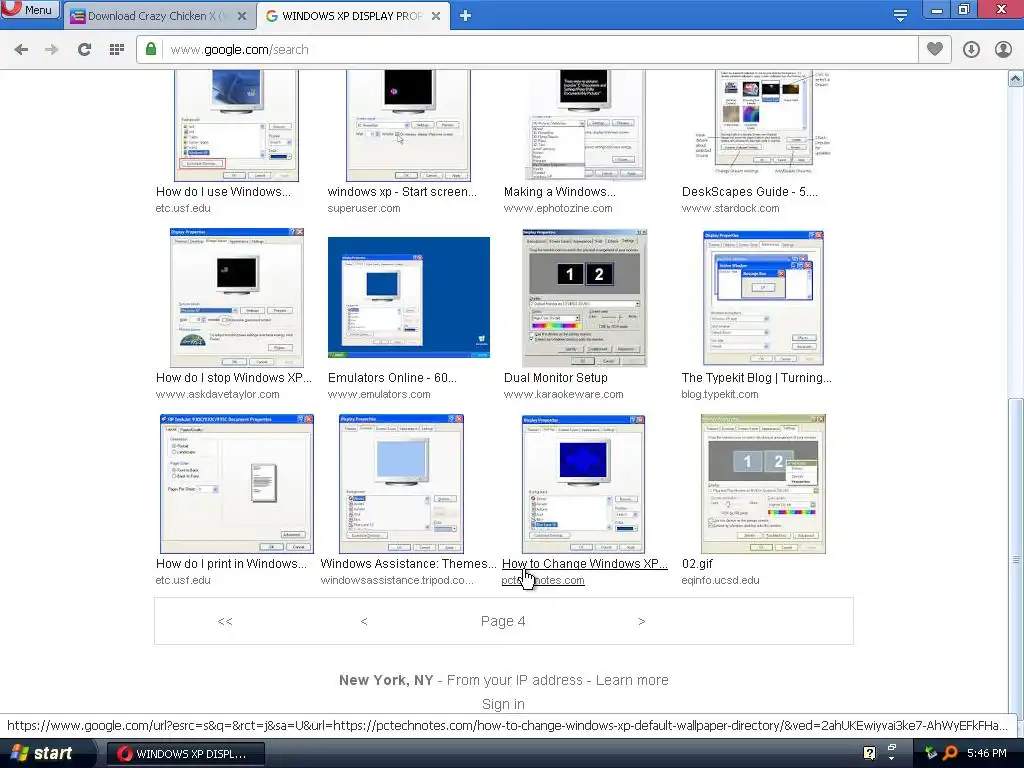Open 'DeskScapes Guide - 5....' thumbnail
Image resolution: width=1024 pixels, height=768 pixels.
(763, 122)
